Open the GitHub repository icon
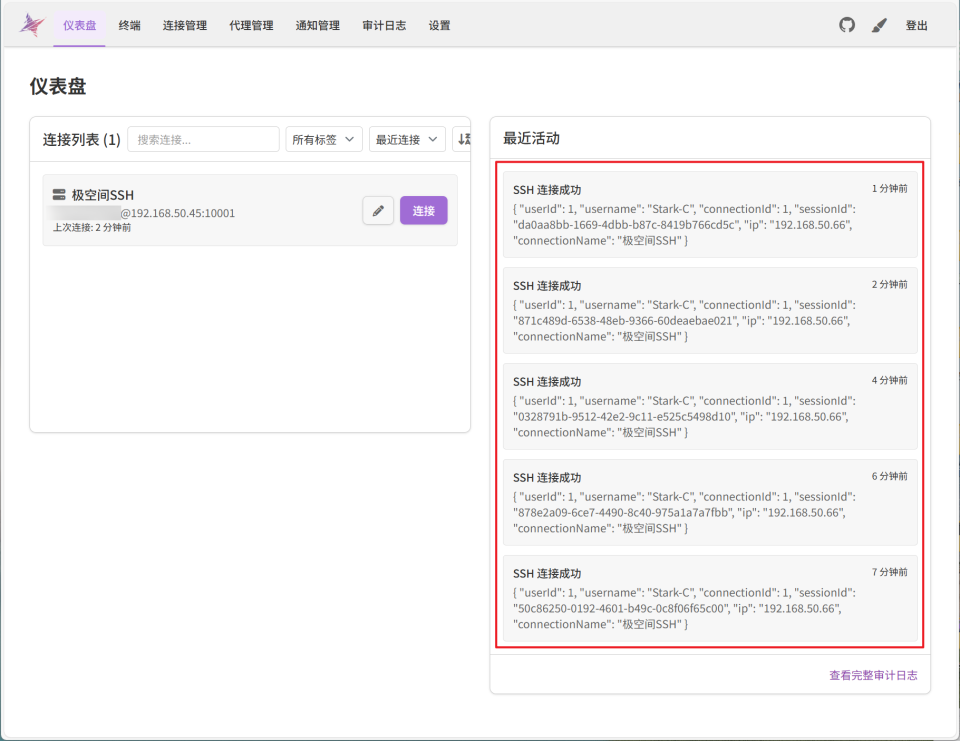Screen dimensions: 960x741 click(846, 25)
